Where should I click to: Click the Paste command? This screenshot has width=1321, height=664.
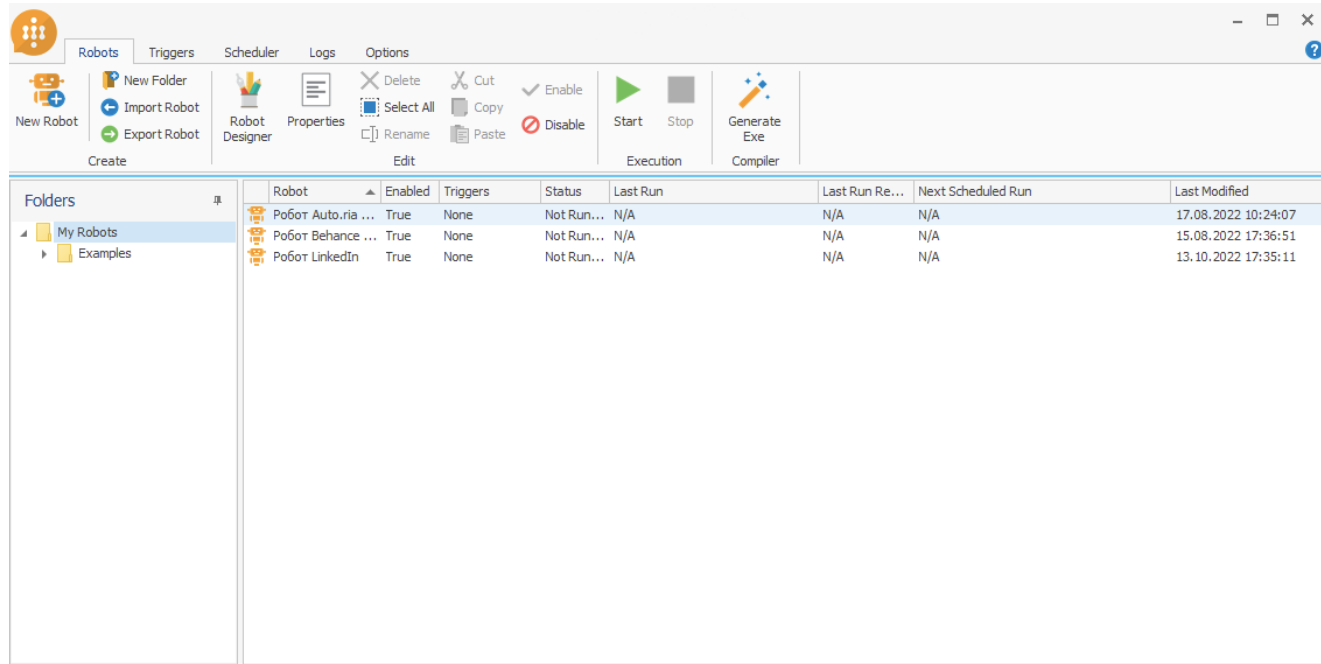478,134
